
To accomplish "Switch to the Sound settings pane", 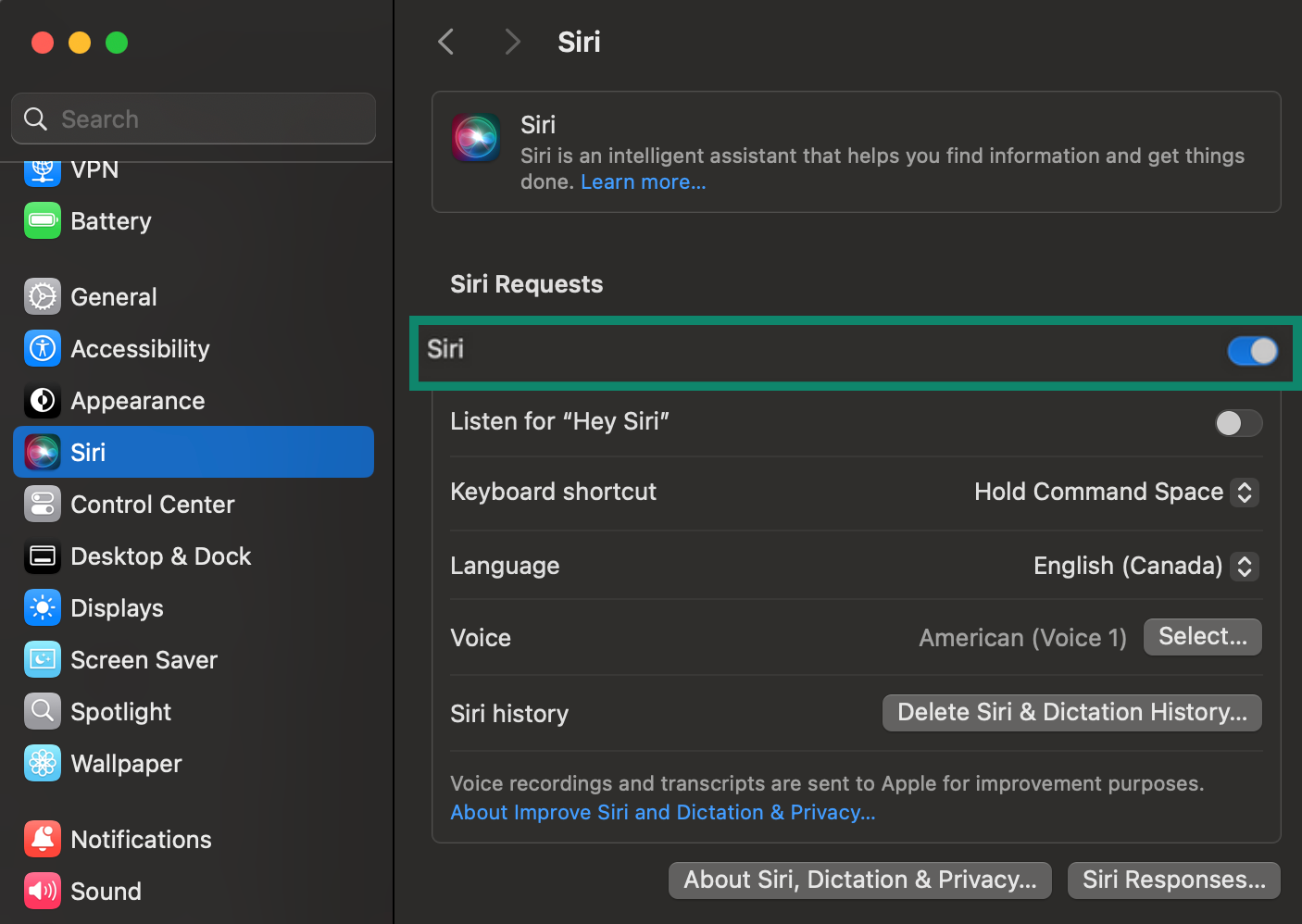I will 106,891.
